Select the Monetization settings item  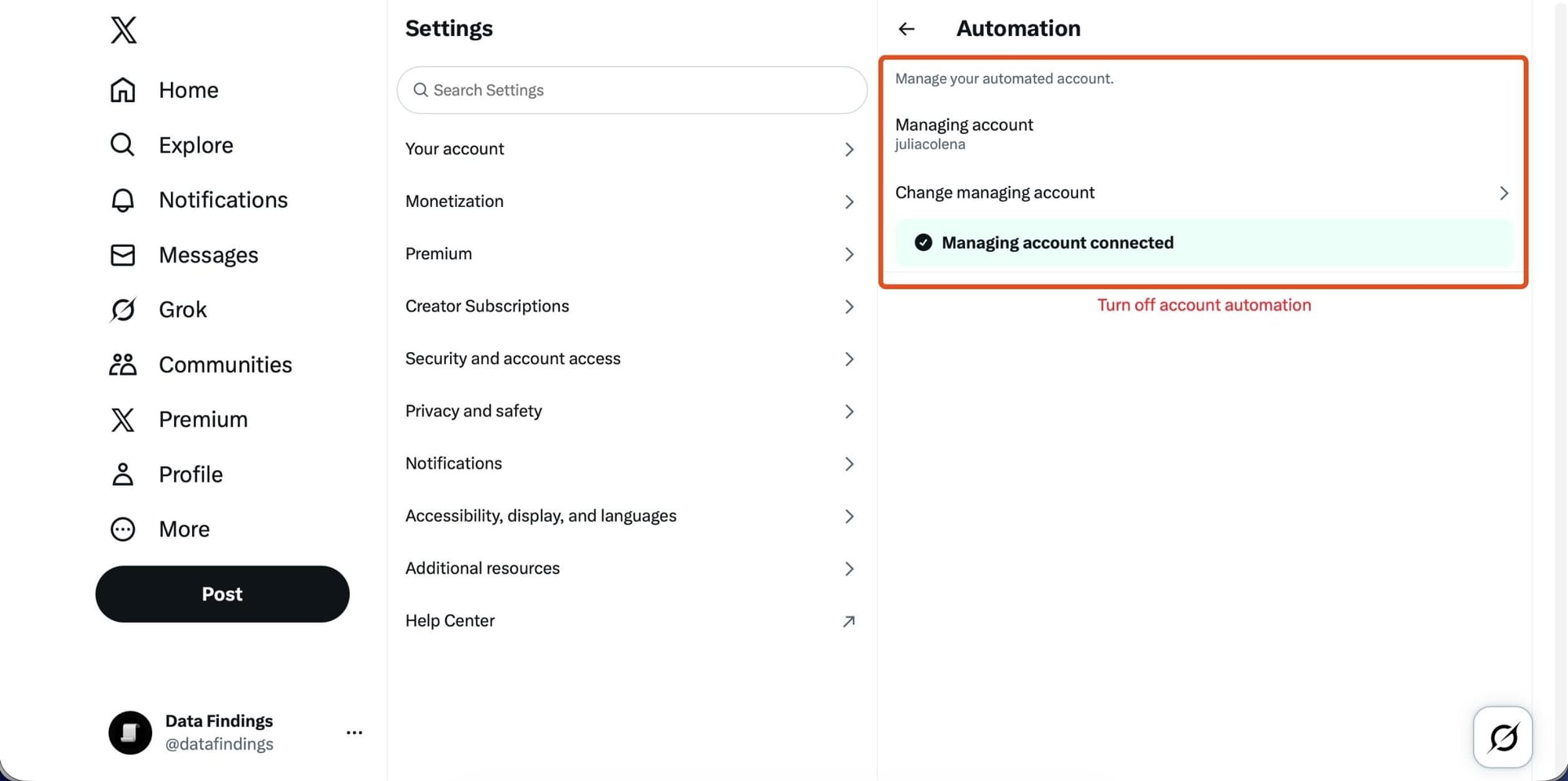point(631,202)
